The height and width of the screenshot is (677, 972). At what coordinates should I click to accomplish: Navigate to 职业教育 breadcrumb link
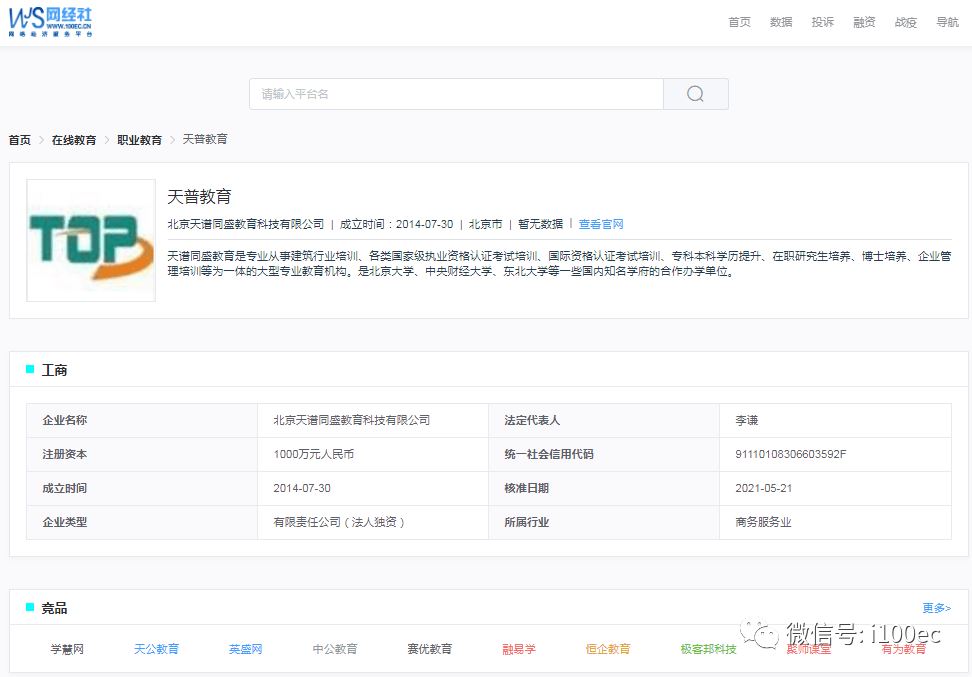[x=139, y=140]
